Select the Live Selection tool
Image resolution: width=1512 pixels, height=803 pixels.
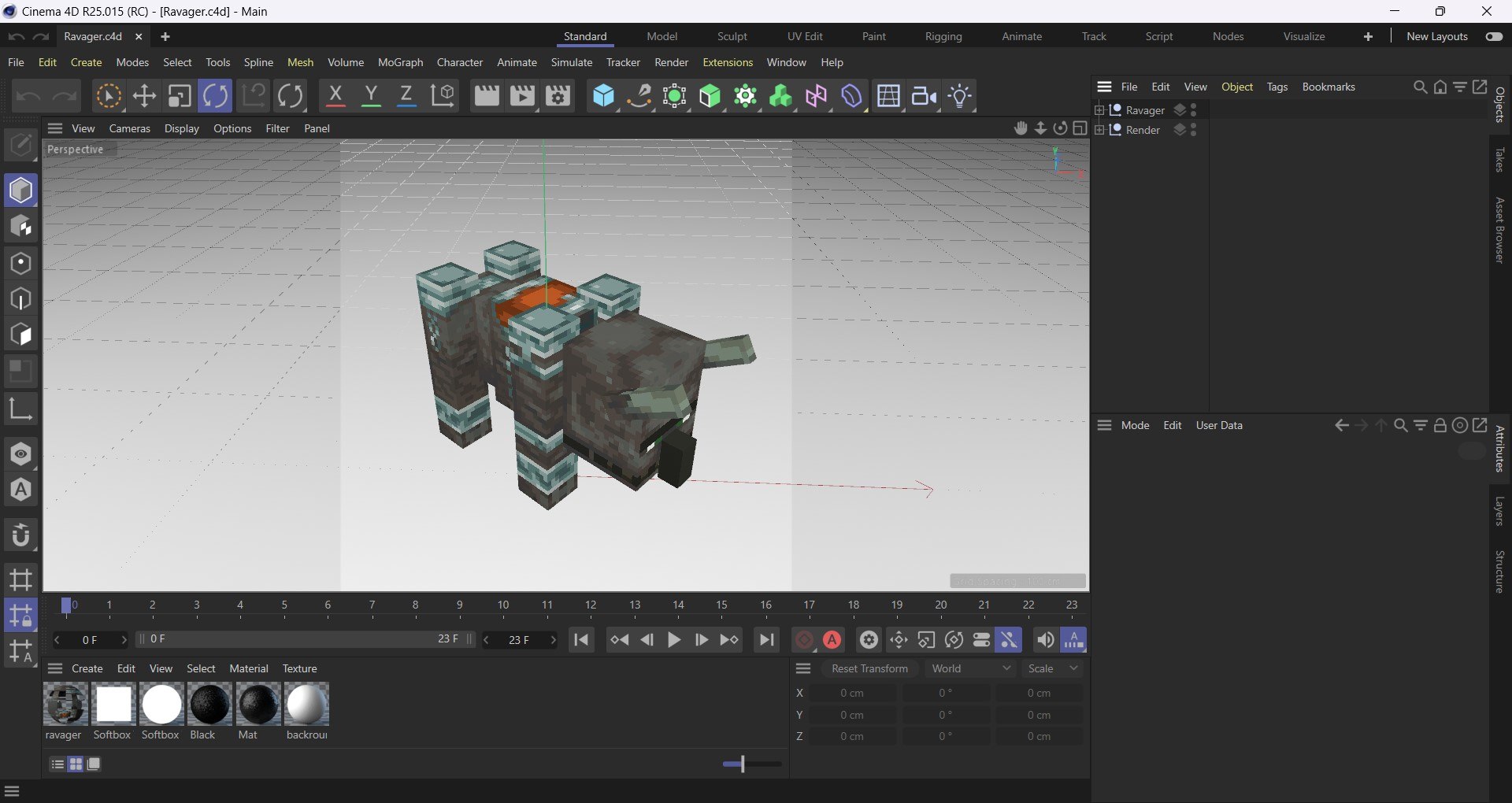(x=109, y=96)
